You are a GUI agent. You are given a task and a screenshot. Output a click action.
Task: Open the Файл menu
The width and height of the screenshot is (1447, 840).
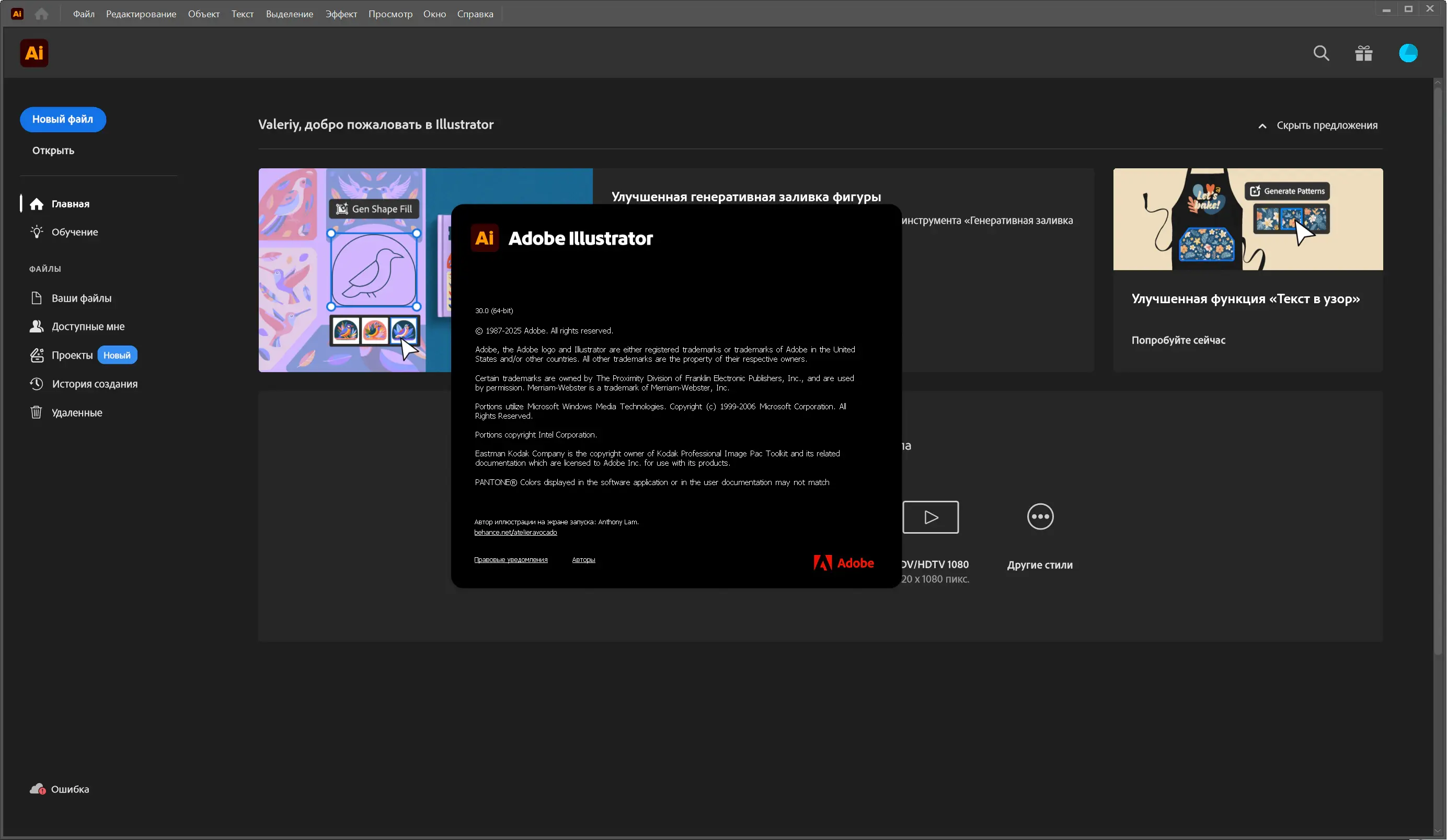[84, 14]
